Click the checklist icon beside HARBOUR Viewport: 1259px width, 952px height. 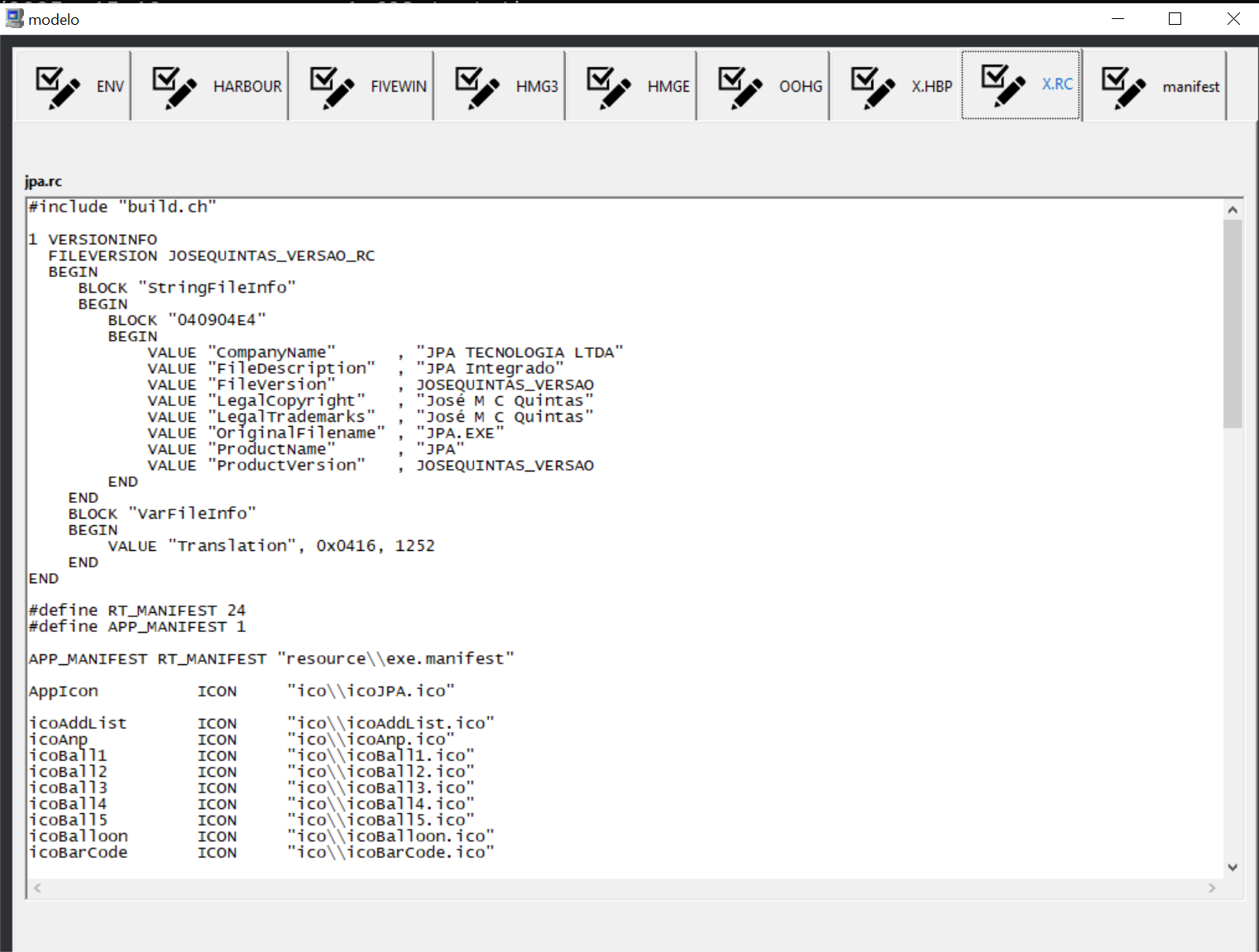[175, 87]
